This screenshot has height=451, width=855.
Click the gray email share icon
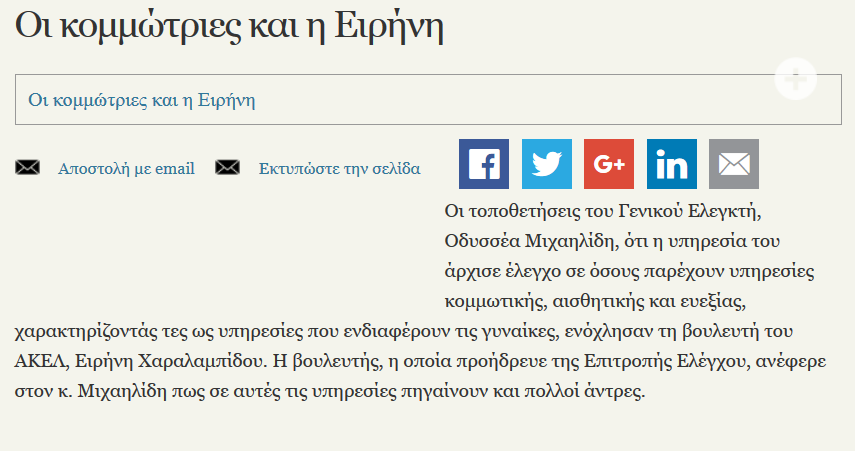coord(734,164)
